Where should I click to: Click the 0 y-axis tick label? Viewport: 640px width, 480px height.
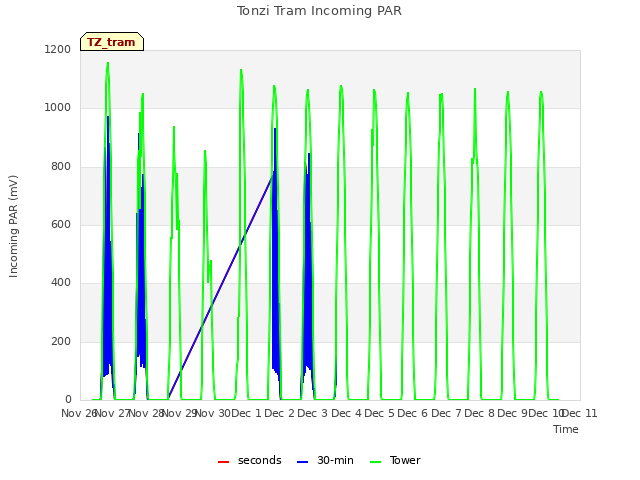[68, 399]
